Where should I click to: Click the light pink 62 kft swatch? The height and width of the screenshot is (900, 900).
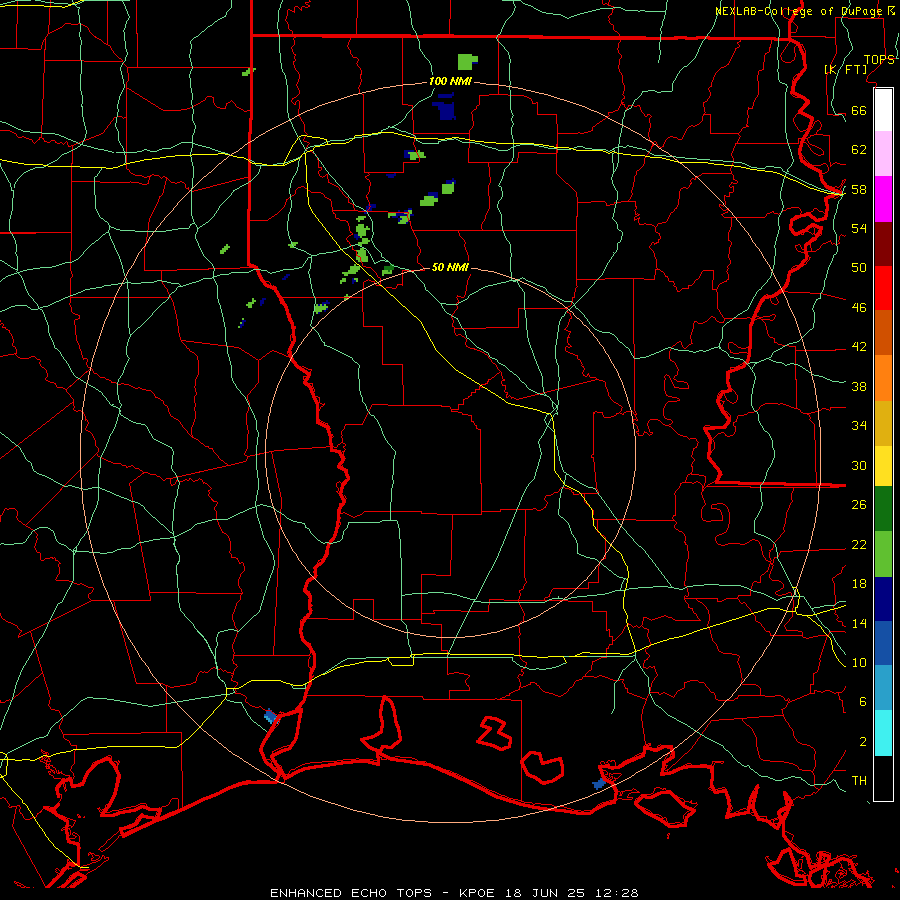pyautogui.click(x=883, y=154)
